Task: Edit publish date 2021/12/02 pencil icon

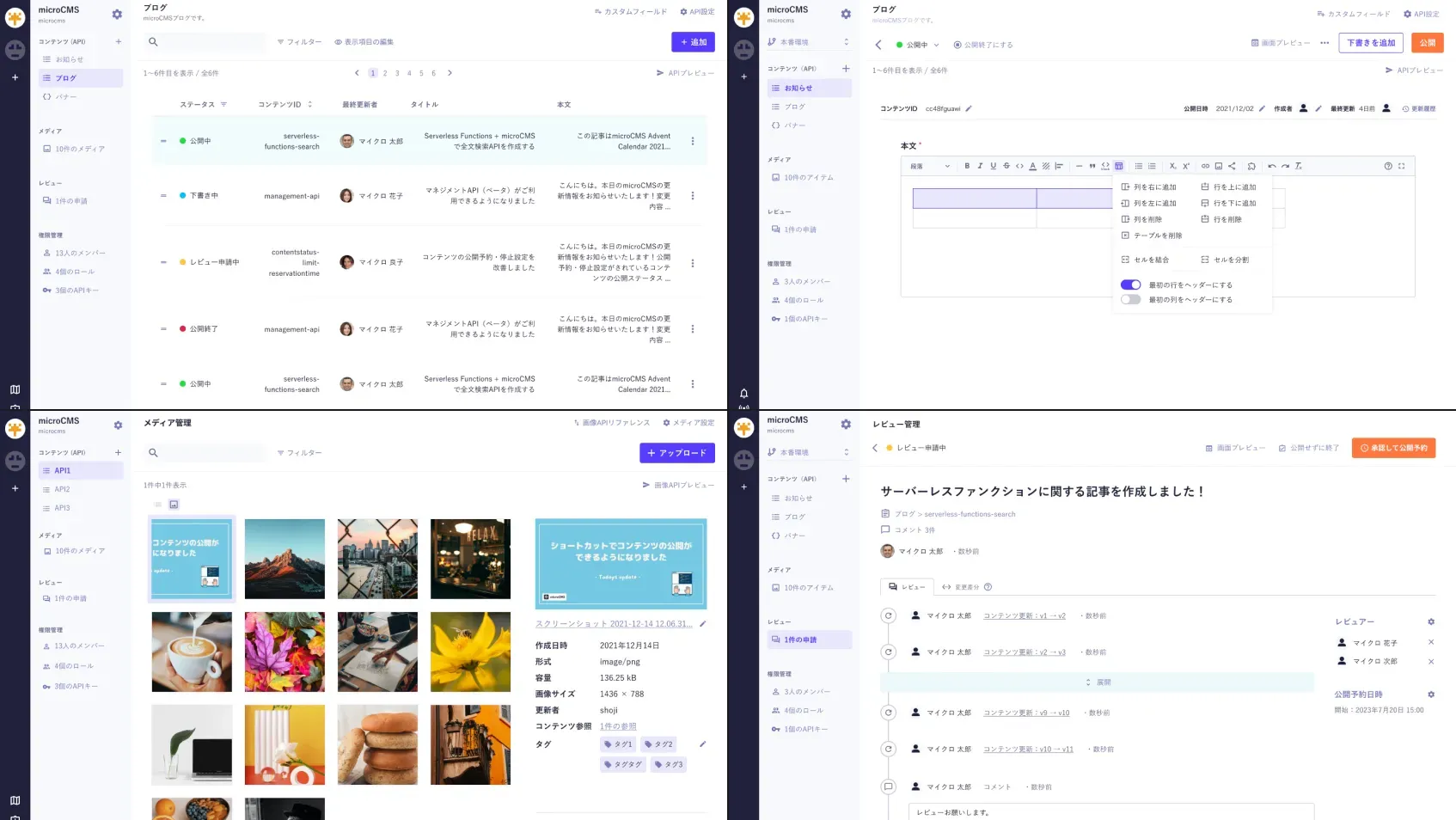Action: click(x=1262, y=108)
